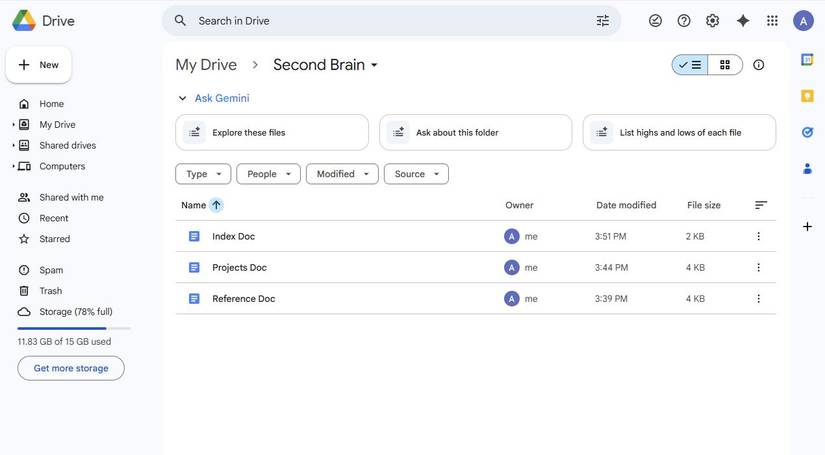Click the advanced search options icon
The width and height of the screenshot is (825, 455).
(602, 20)
